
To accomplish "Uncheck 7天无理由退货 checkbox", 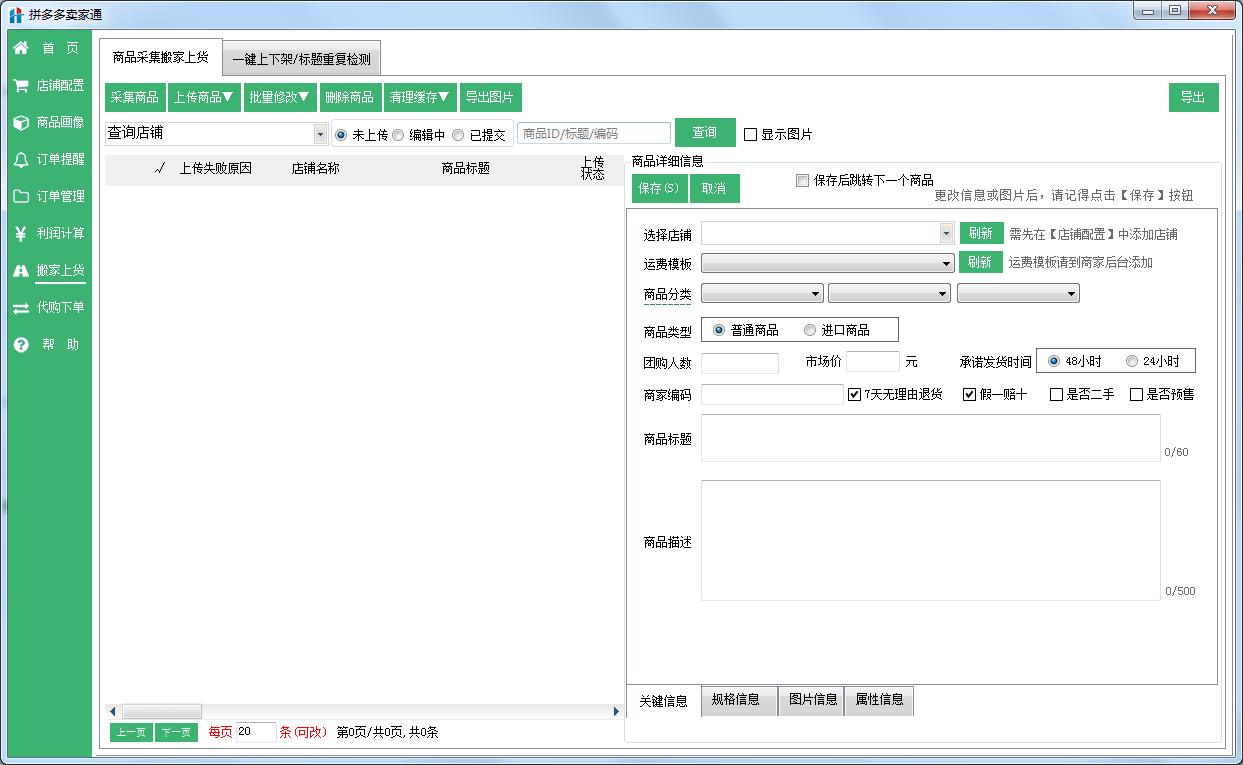I will coord(854,394).
